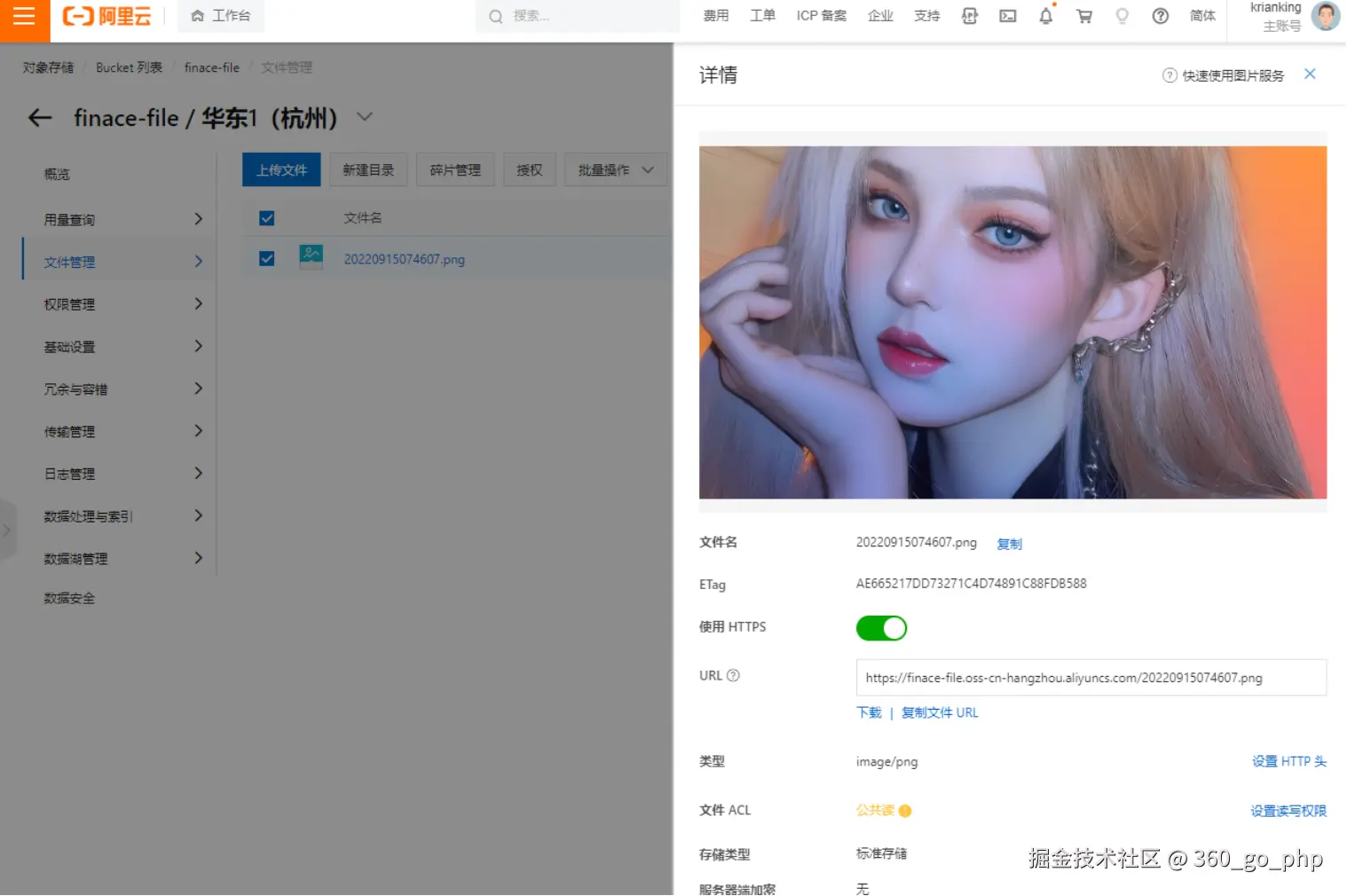
Task: Click the 授权 button
Action: (x=530, y=169)
